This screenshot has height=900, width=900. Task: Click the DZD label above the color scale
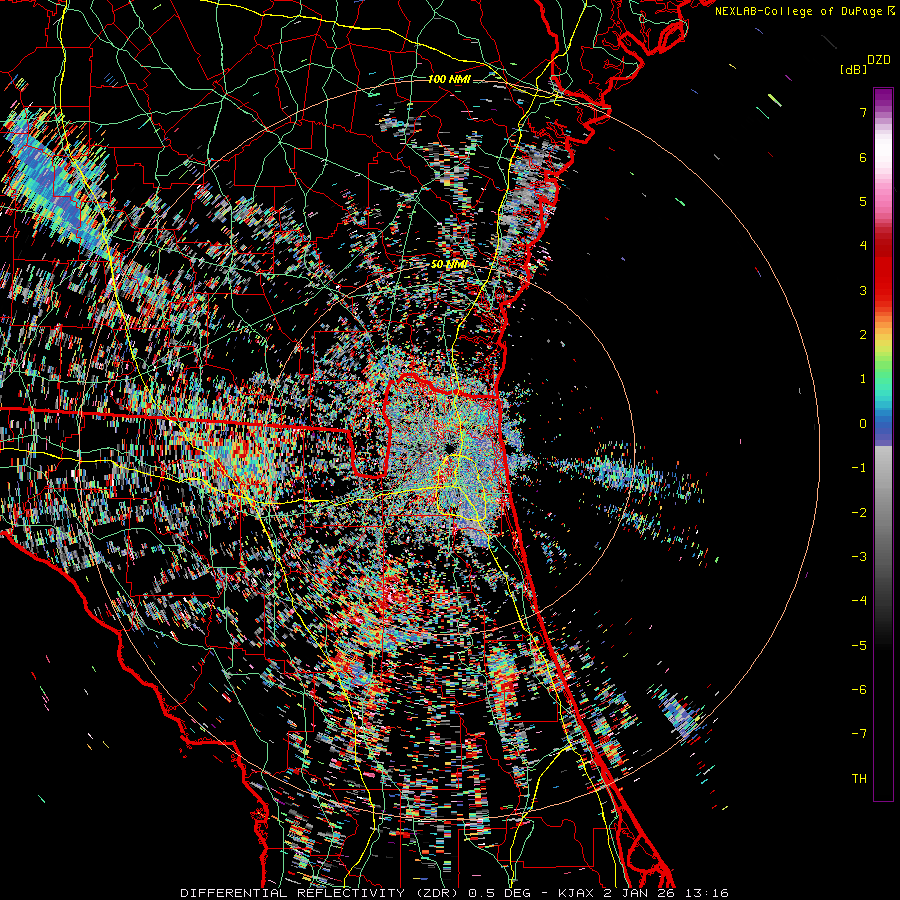point(879,60)
